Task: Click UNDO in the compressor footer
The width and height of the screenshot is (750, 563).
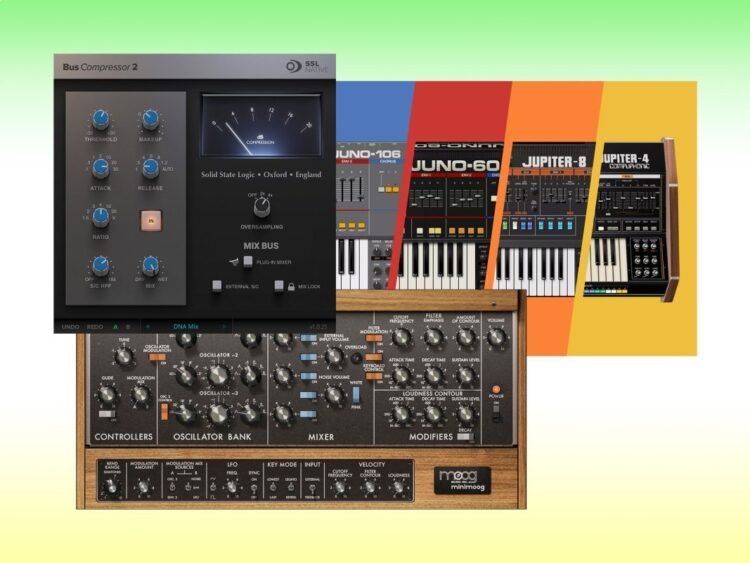Action: tap(70, 327)
